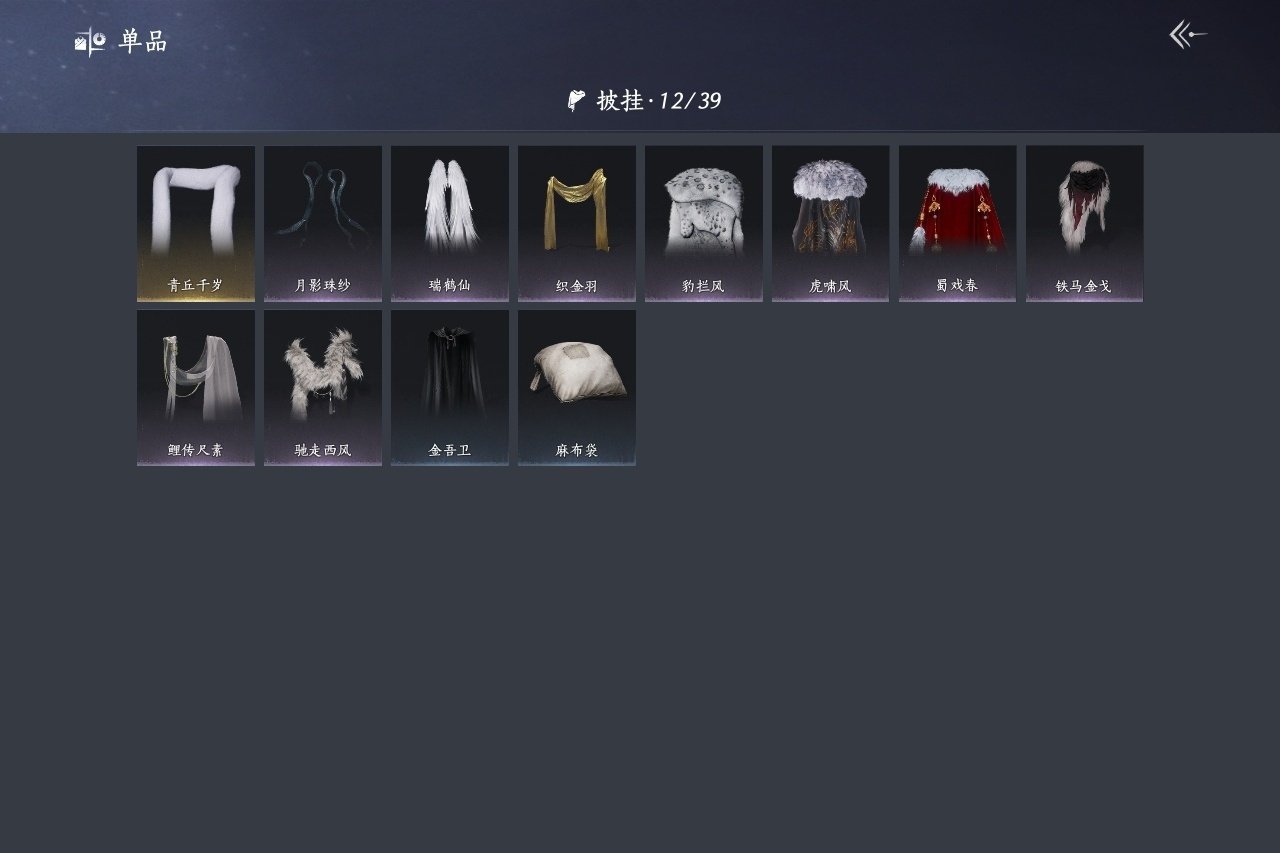
Task: Click the cape icon beside 披挂
Action: pyautogui.click(x=576, y=100)
